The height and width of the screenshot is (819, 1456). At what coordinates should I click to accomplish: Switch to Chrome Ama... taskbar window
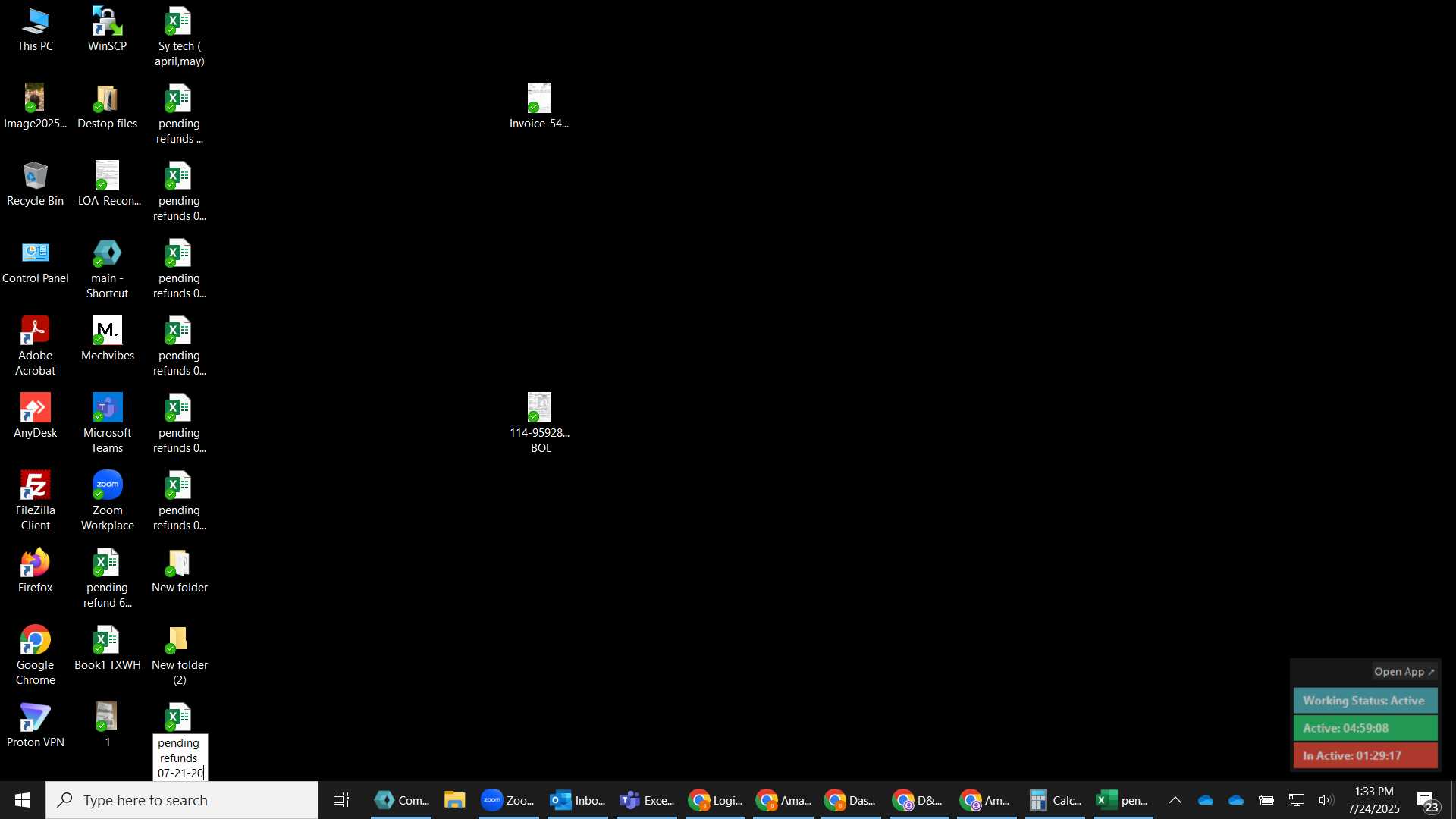coord(783,800)
